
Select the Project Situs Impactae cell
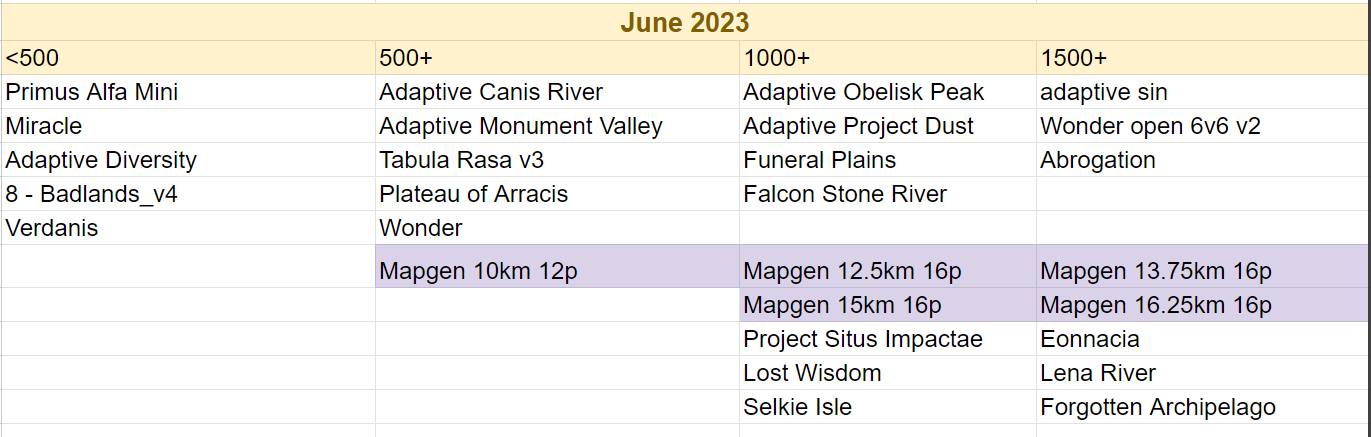(888, 339)
